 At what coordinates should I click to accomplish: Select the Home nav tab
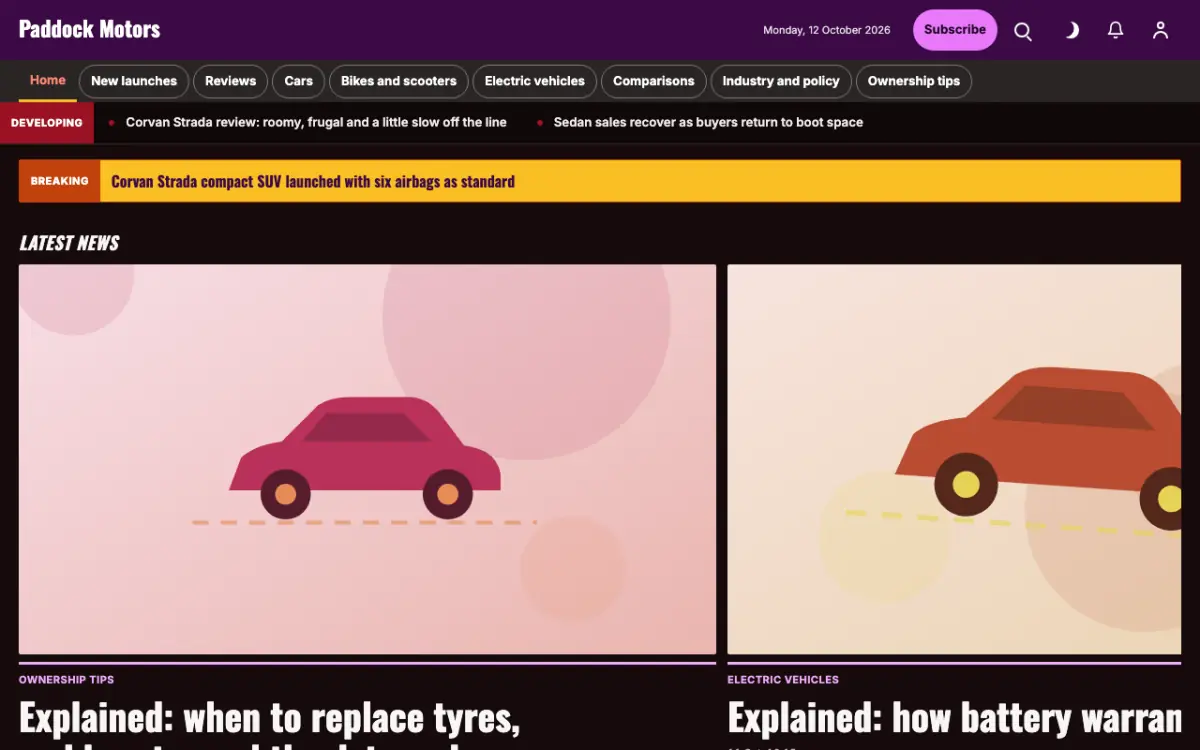coord(48,81)
